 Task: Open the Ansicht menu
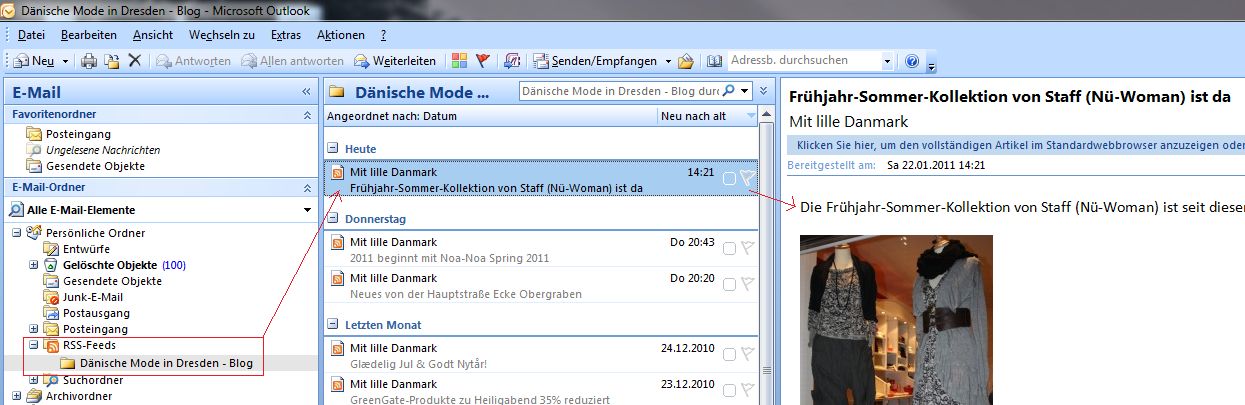(152, 35)
